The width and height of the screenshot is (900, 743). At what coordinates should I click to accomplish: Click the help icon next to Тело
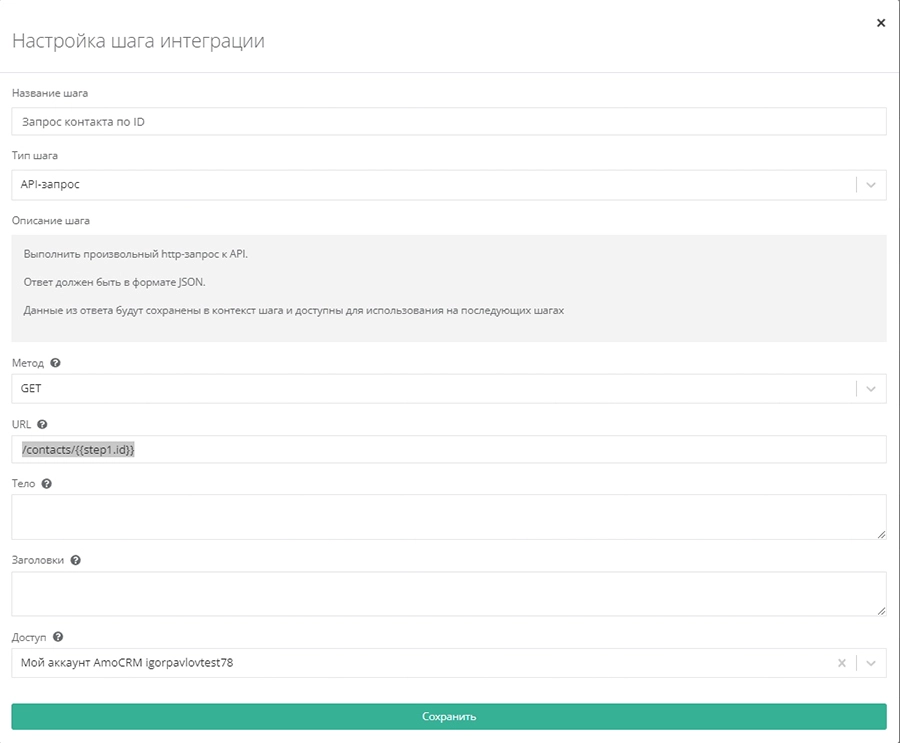[x=47, y=484]
